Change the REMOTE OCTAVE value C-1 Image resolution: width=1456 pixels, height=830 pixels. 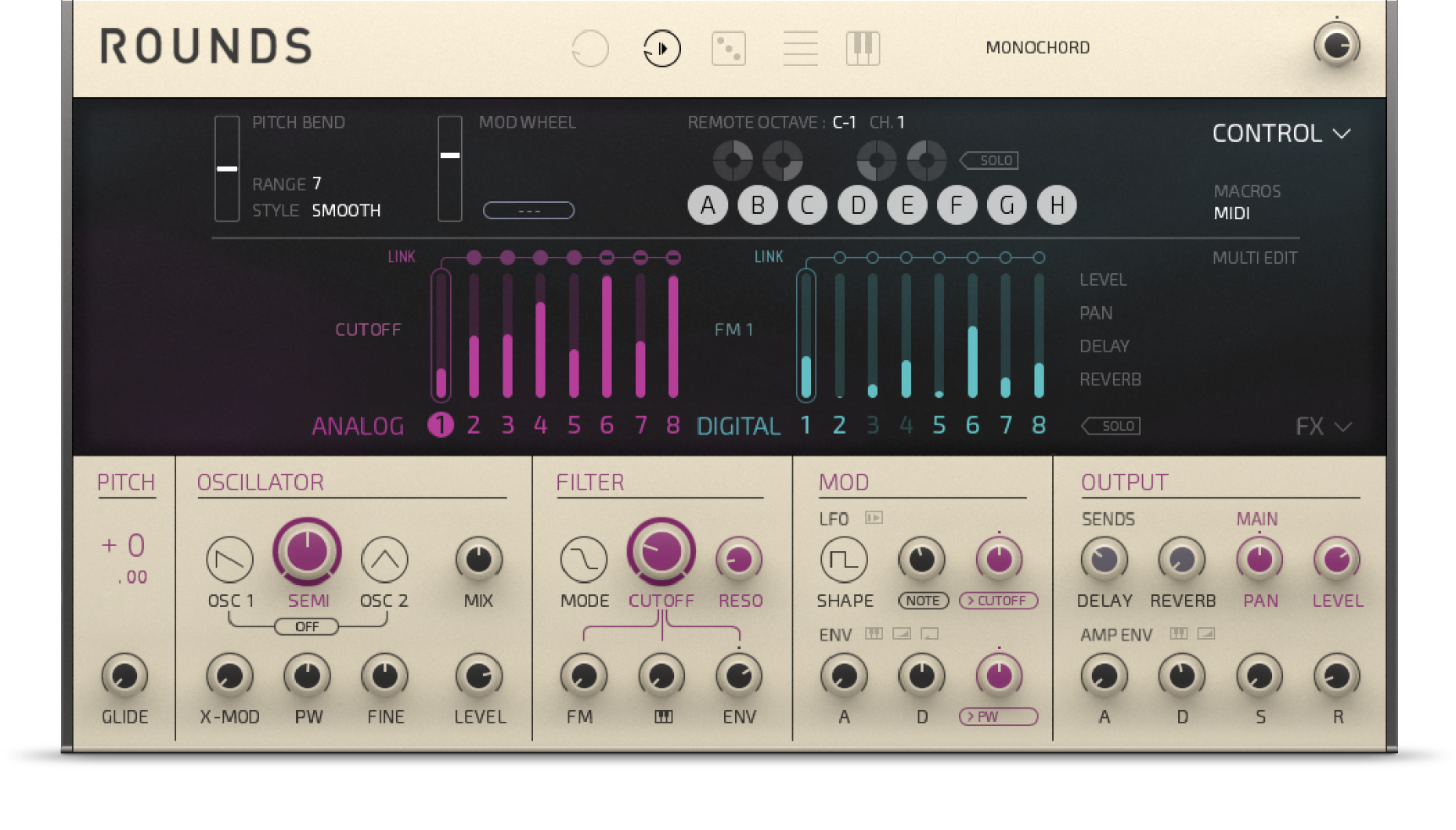(844, 122)
